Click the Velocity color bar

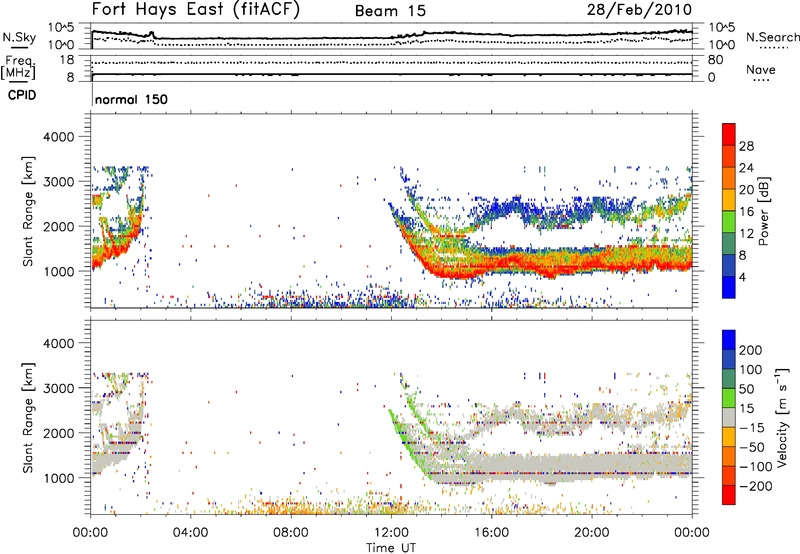(729, 417)
